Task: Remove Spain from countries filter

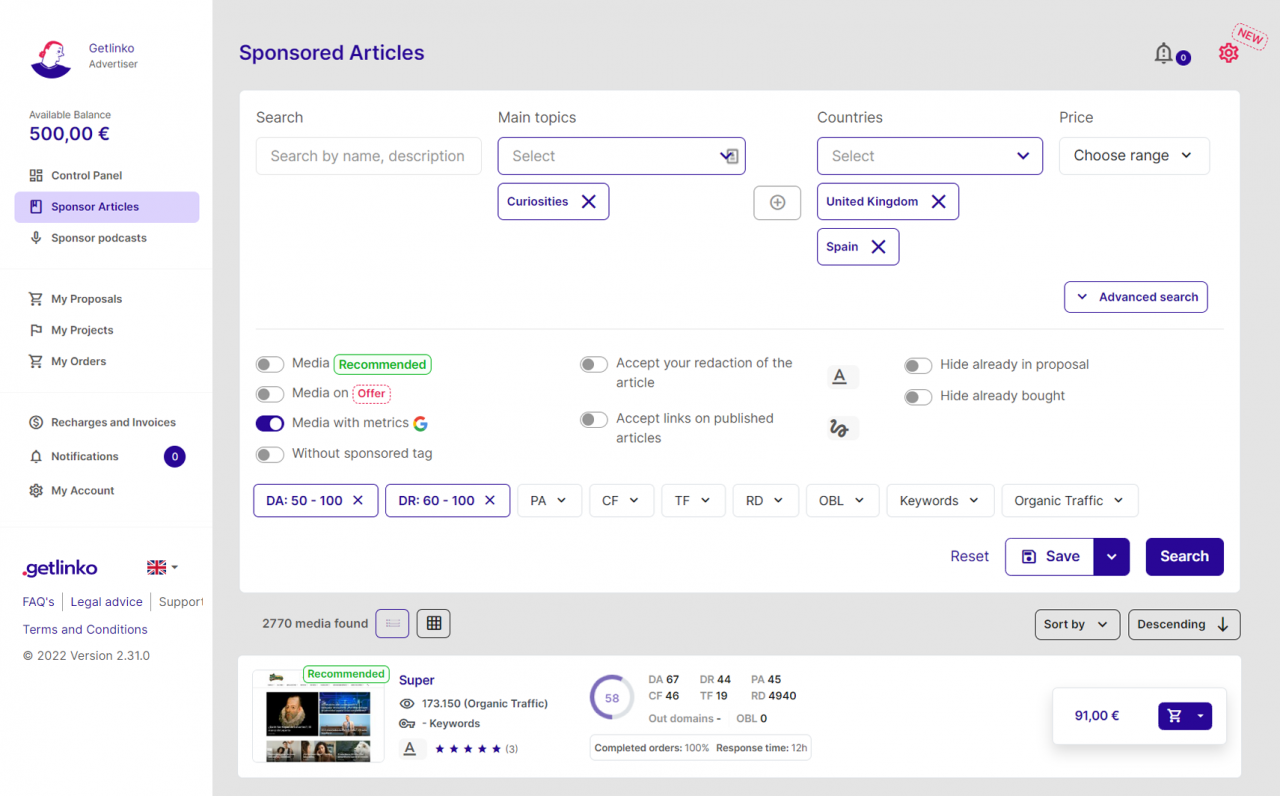Action: point(878,247)
